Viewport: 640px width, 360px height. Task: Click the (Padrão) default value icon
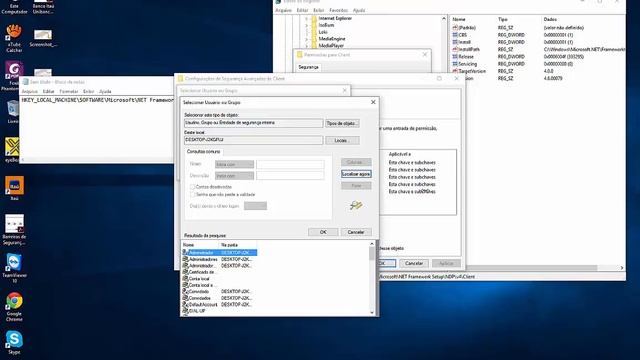455,28
